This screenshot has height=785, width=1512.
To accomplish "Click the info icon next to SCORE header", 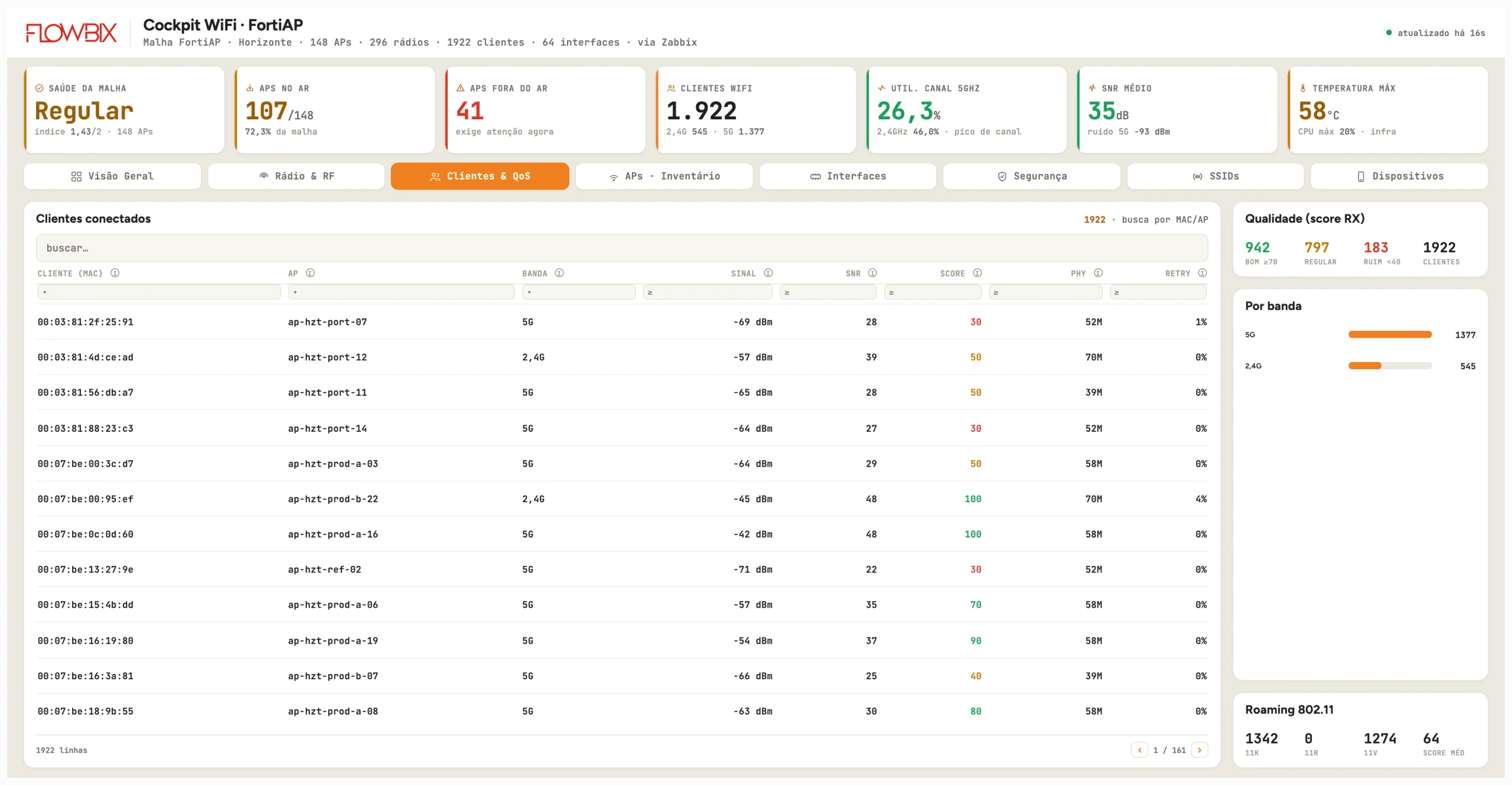I will [x=977, y=273].
